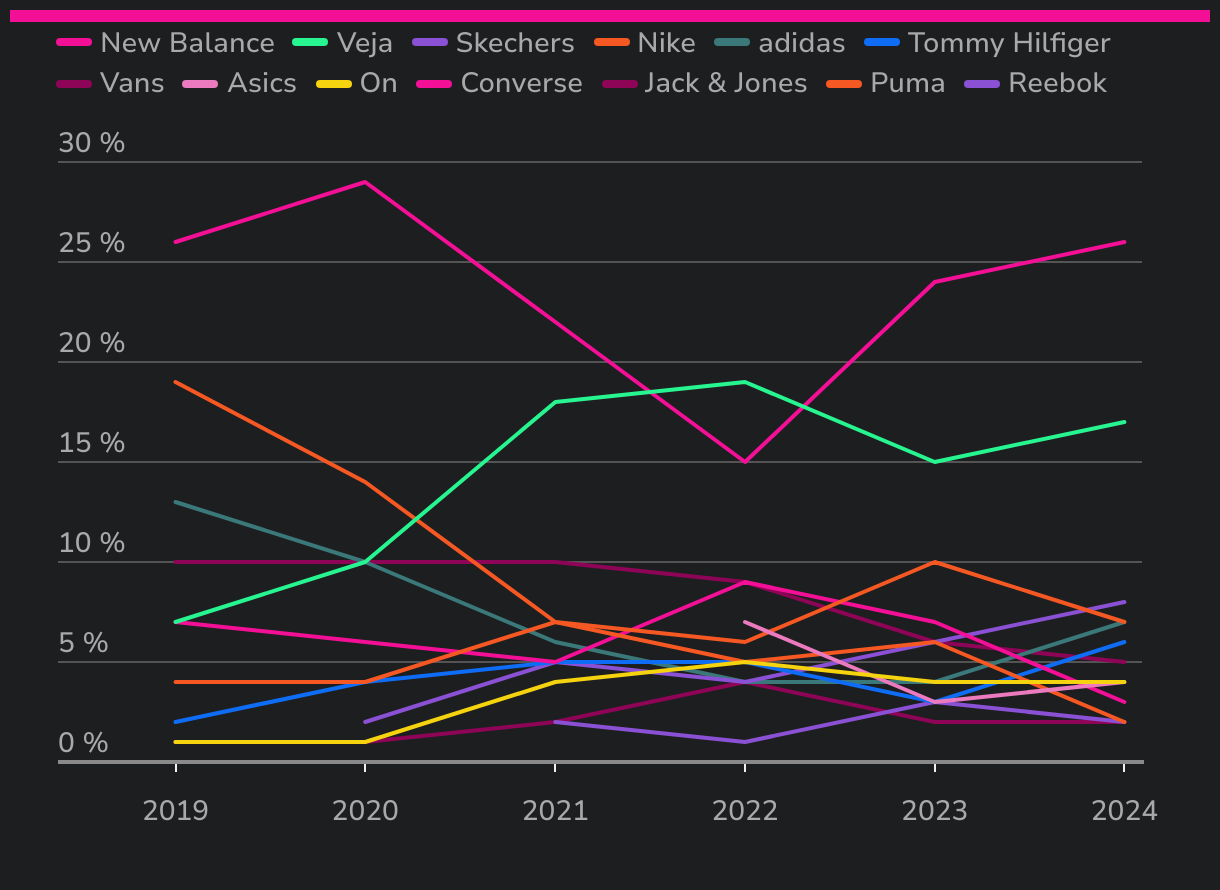
Task: Hide the adidas series from the chart
Action: tap(801, 43)
